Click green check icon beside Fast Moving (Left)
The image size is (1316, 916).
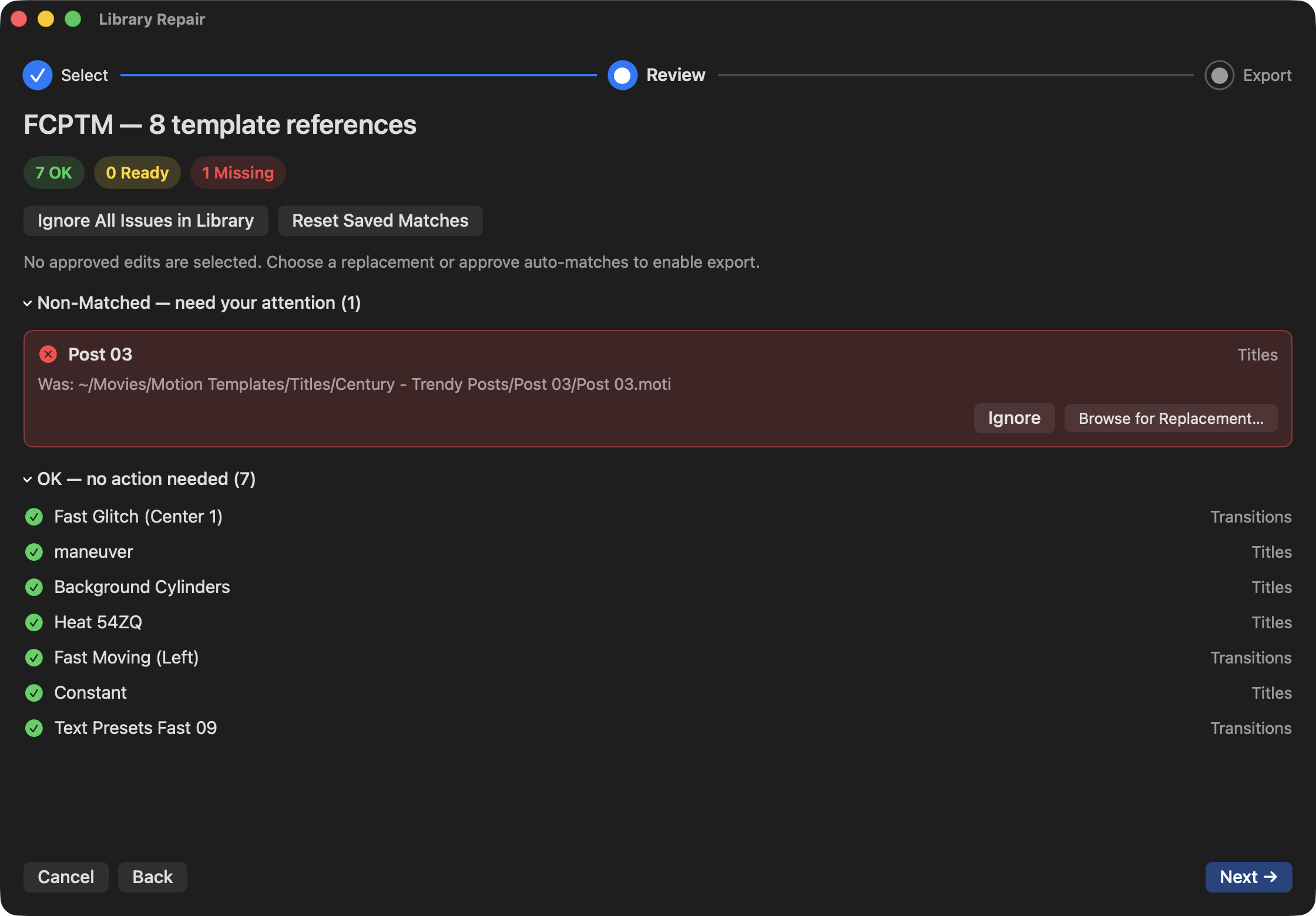pyautogui.click(x=34, y=658)
